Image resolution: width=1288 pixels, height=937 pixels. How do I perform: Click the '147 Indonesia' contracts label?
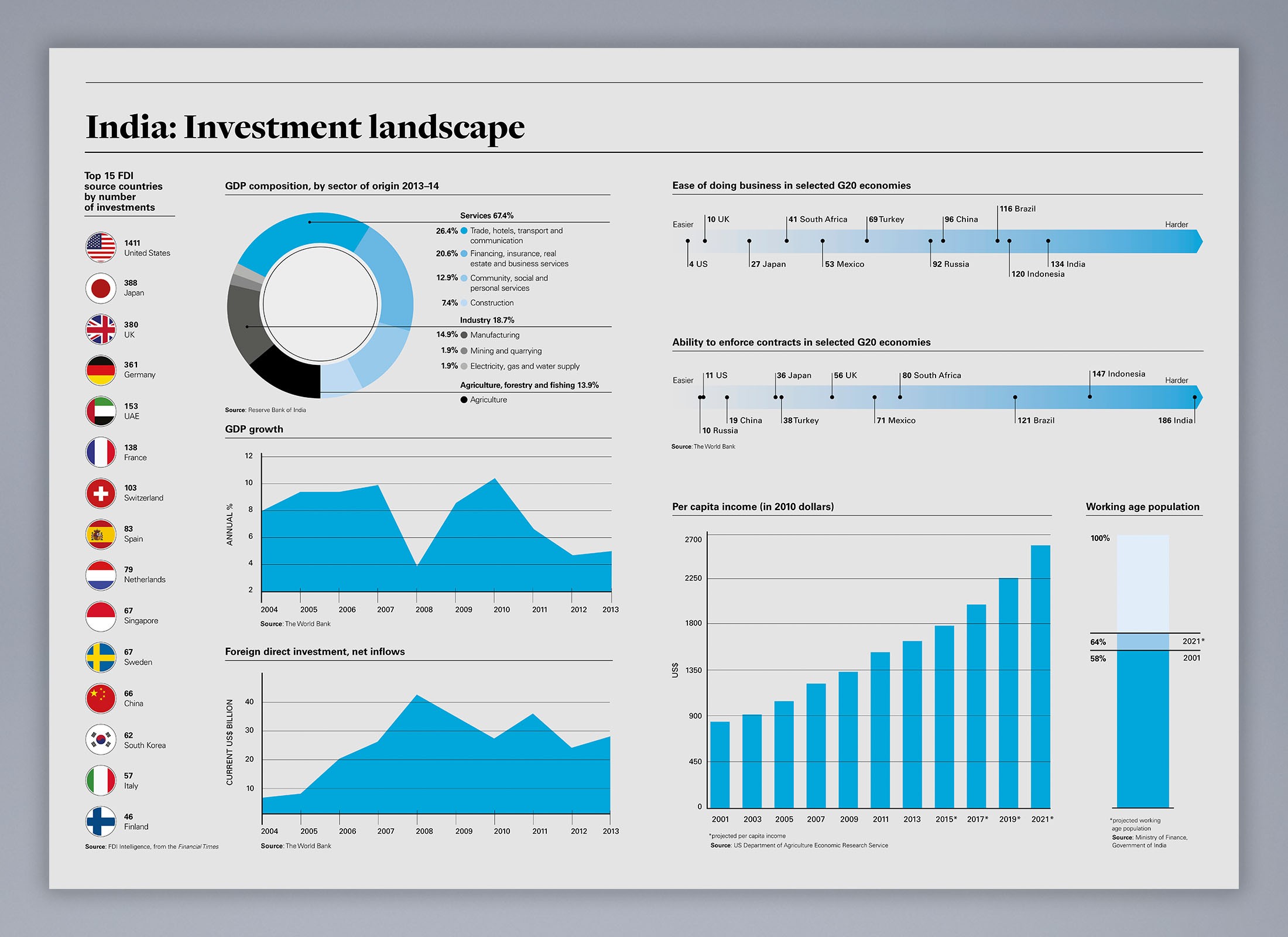[1119, 374]
